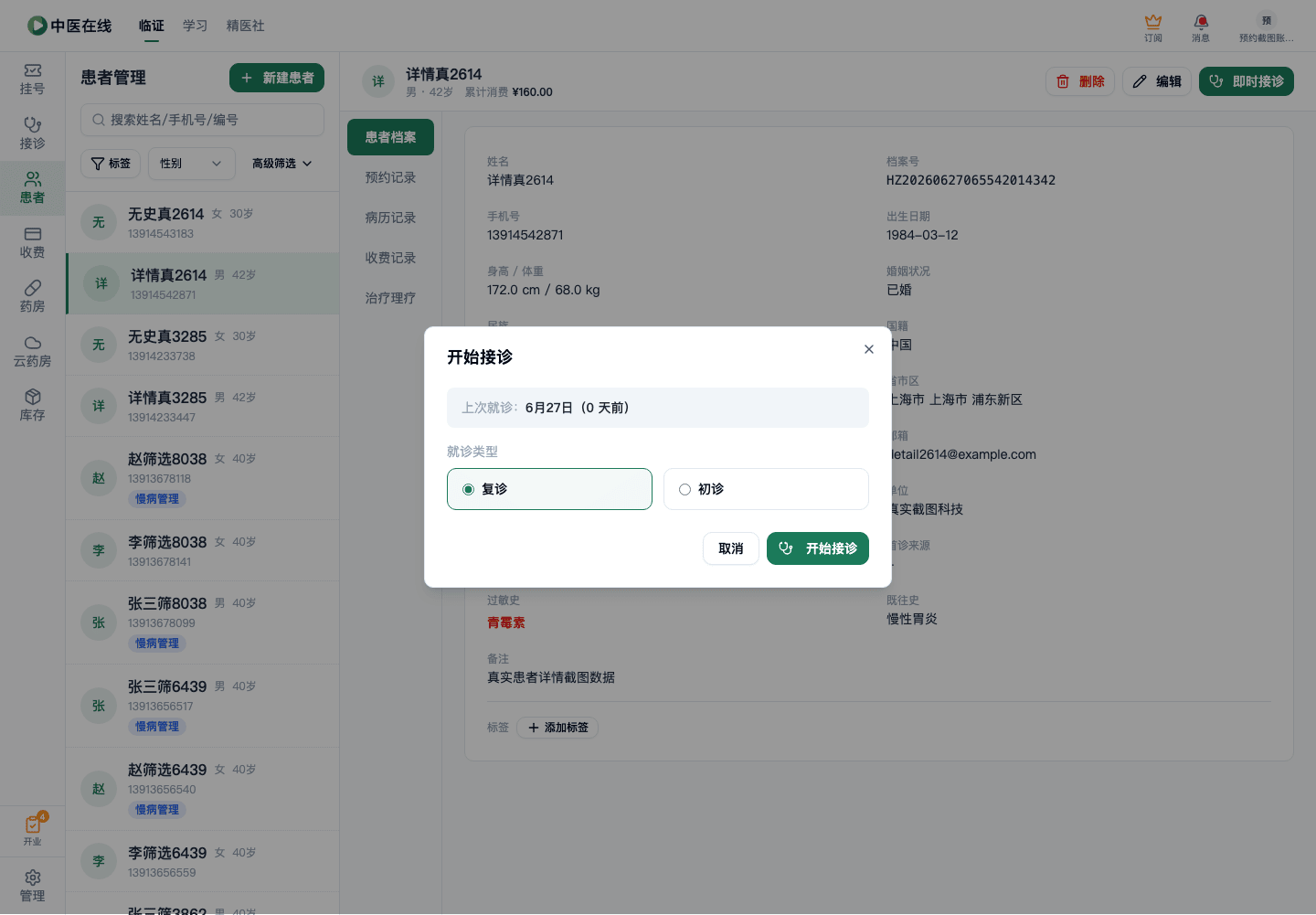Open the 消息 notification bell

(1201, 27)
